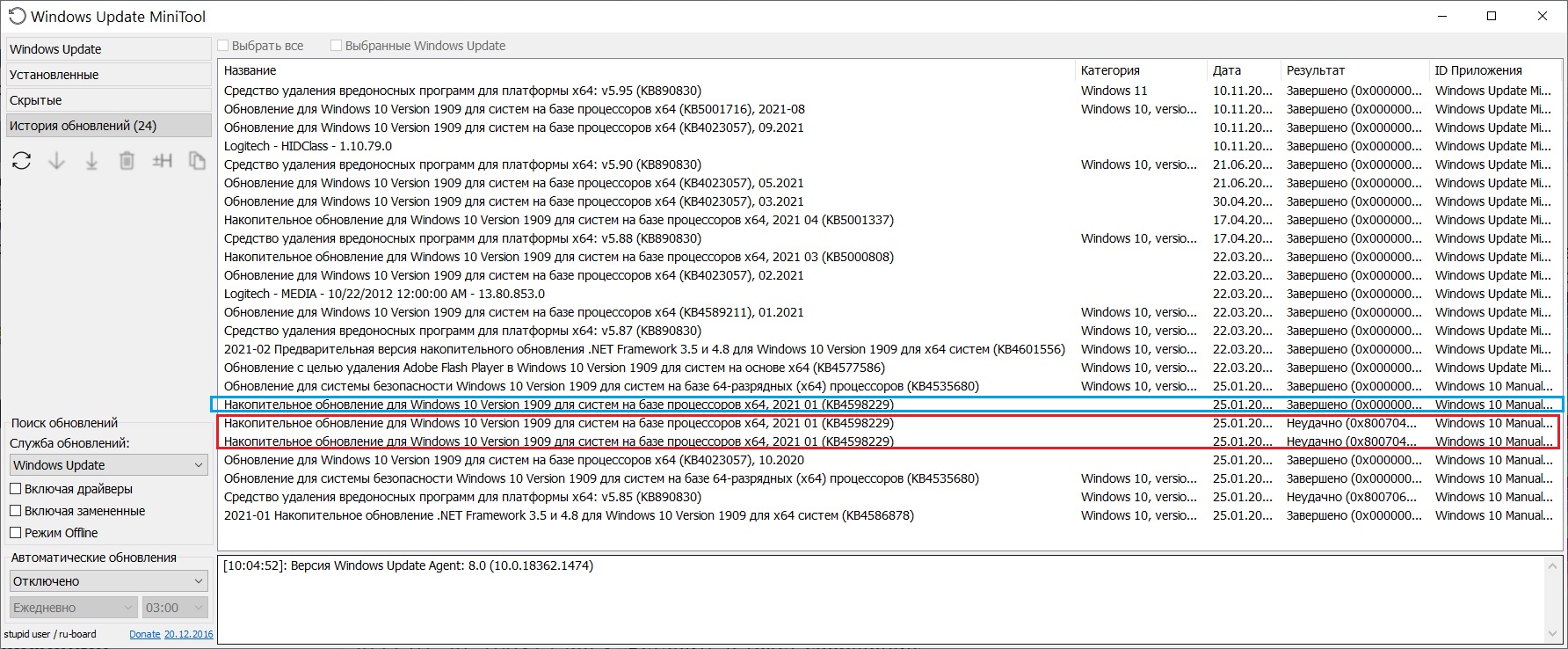Open the 'Служба обновлений' Windows Update dropdown
The height and width of the screenshot is (649, 1568).
[x=109, y=465]
